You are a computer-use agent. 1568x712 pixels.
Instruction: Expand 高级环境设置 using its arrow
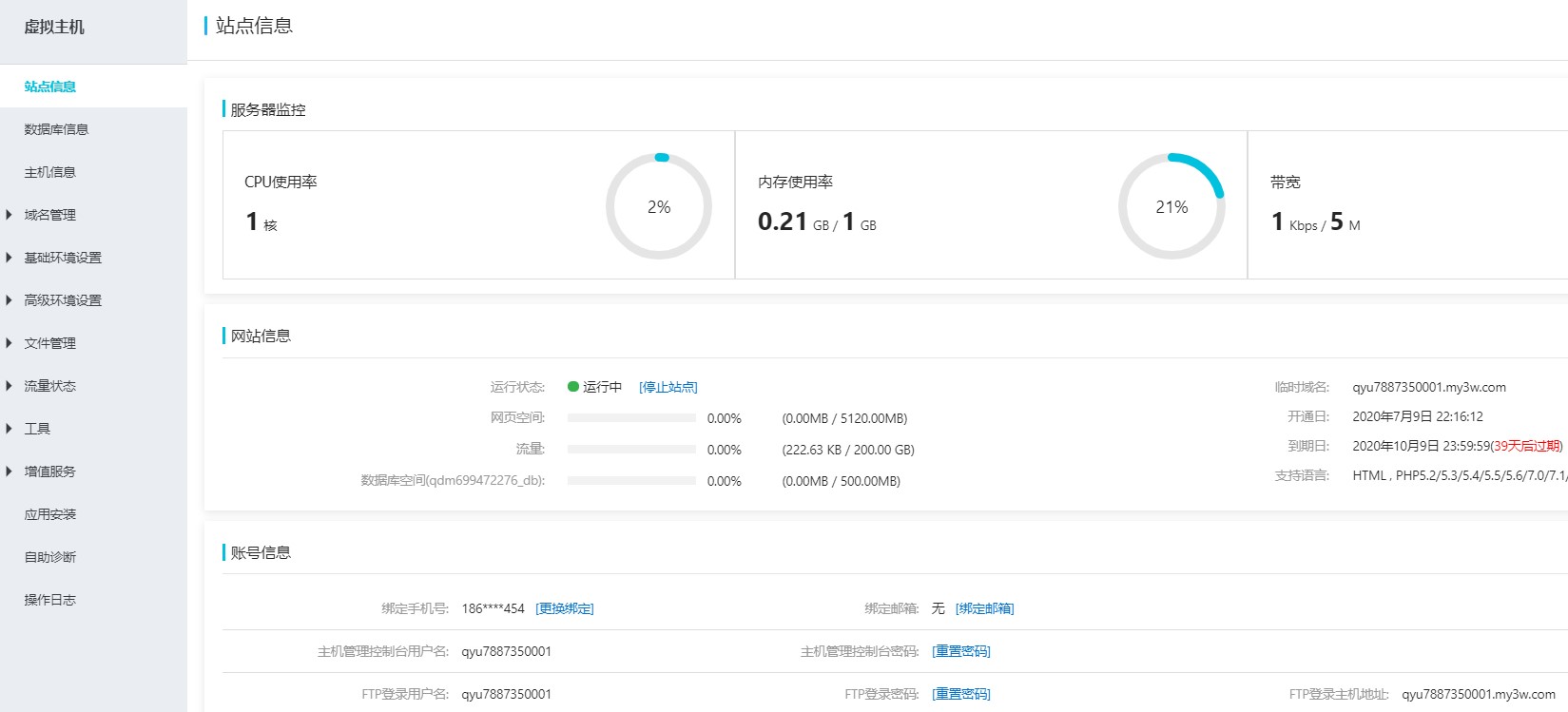coord(10,300)
